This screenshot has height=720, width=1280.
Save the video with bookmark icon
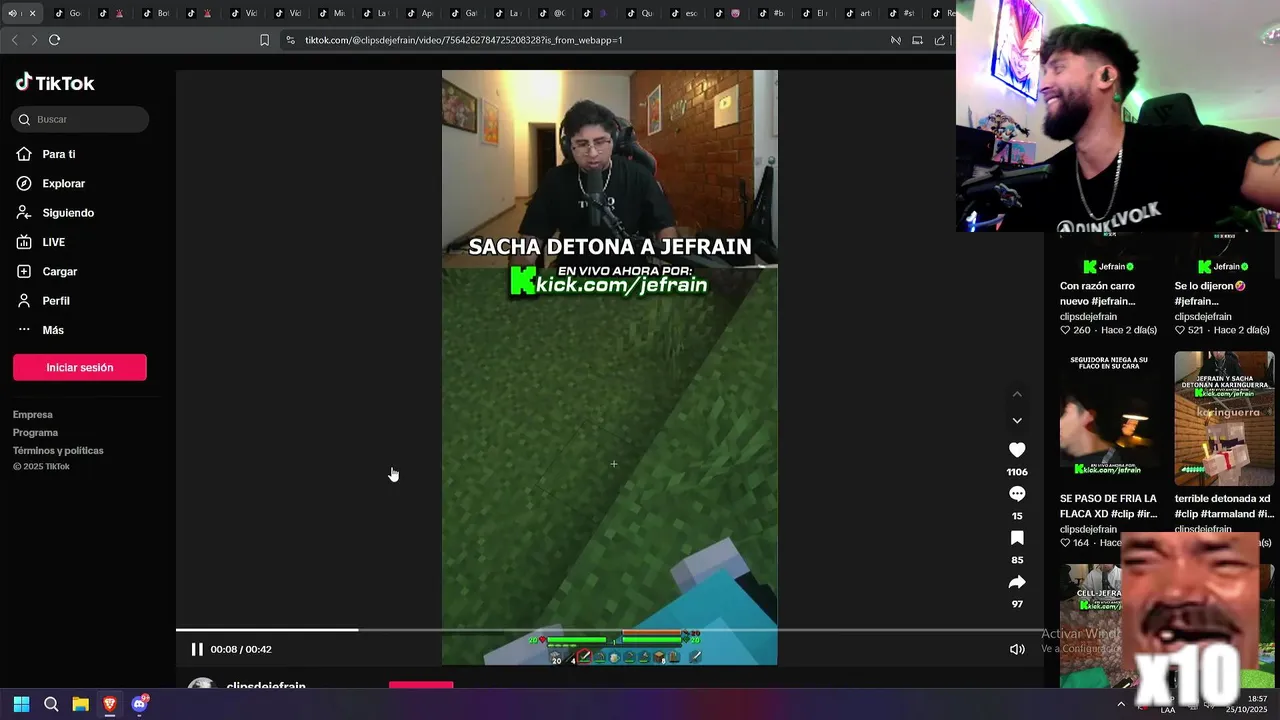(x=1017, y=538)
